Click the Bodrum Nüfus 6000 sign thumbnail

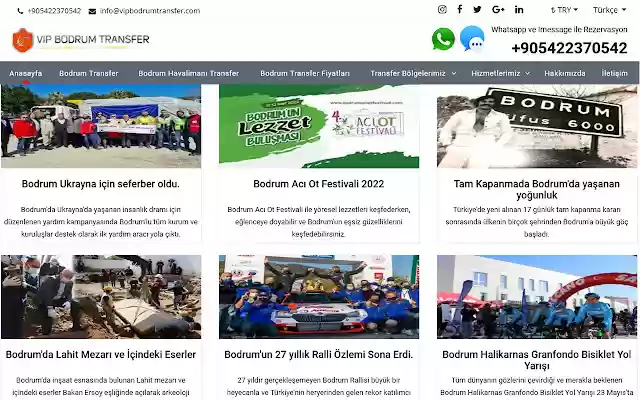tap(537, 126)
